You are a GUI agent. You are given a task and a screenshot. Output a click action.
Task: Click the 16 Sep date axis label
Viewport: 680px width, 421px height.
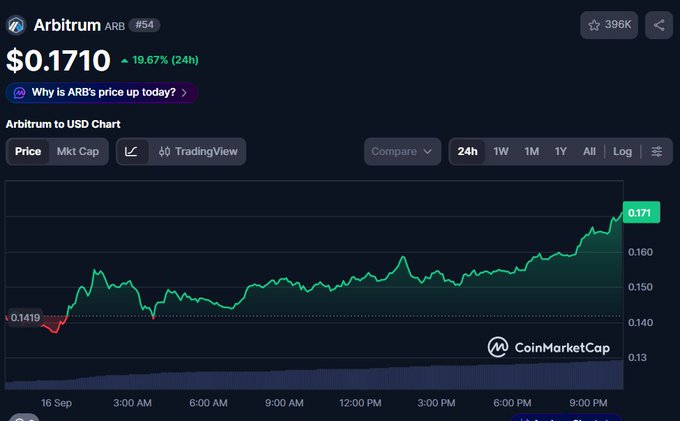(x=56, y=403)
